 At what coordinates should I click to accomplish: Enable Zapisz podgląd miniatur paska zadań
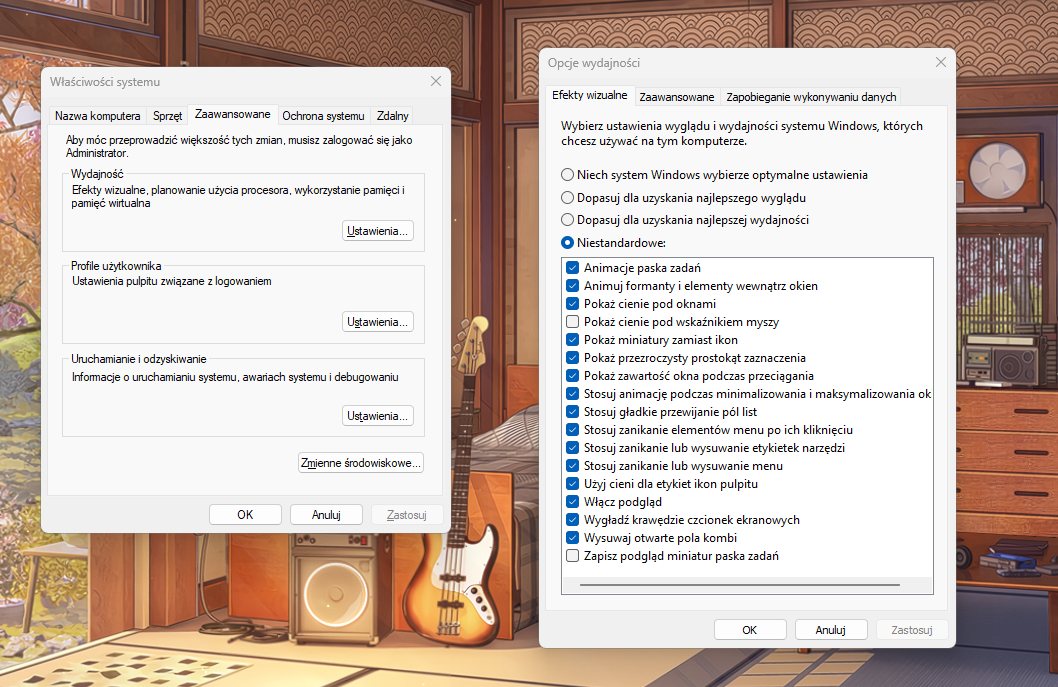(x=572, y=556)
